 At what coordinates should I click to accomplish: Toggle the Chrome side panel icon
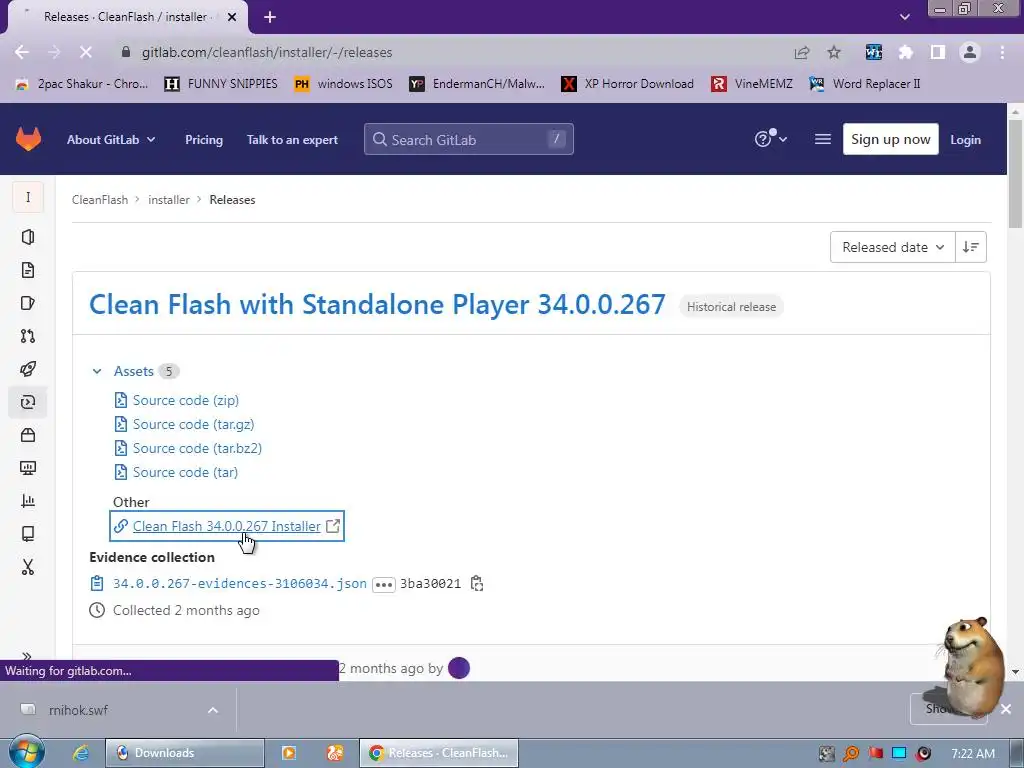[x=938, y=52]
